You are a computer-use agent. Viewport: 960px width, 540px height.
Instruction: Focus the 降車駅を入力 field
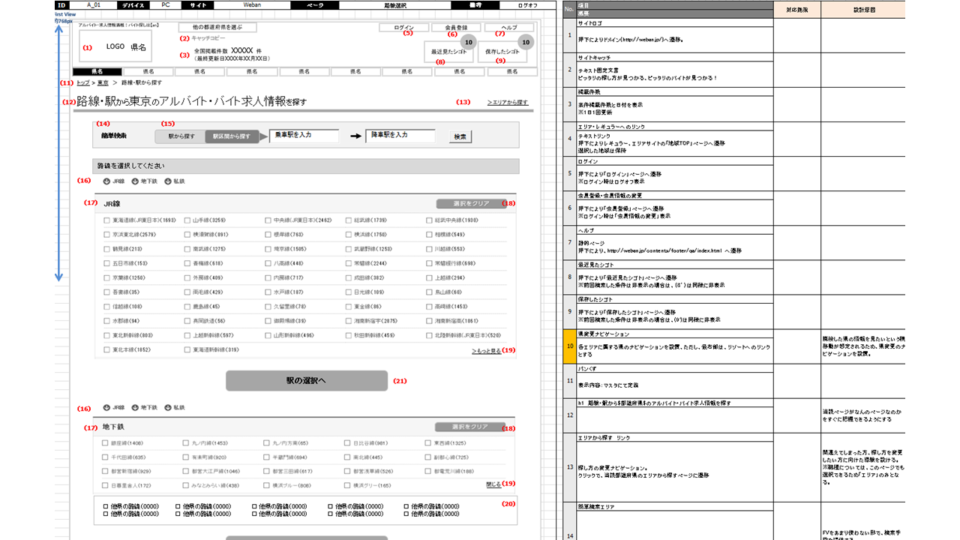400,135
